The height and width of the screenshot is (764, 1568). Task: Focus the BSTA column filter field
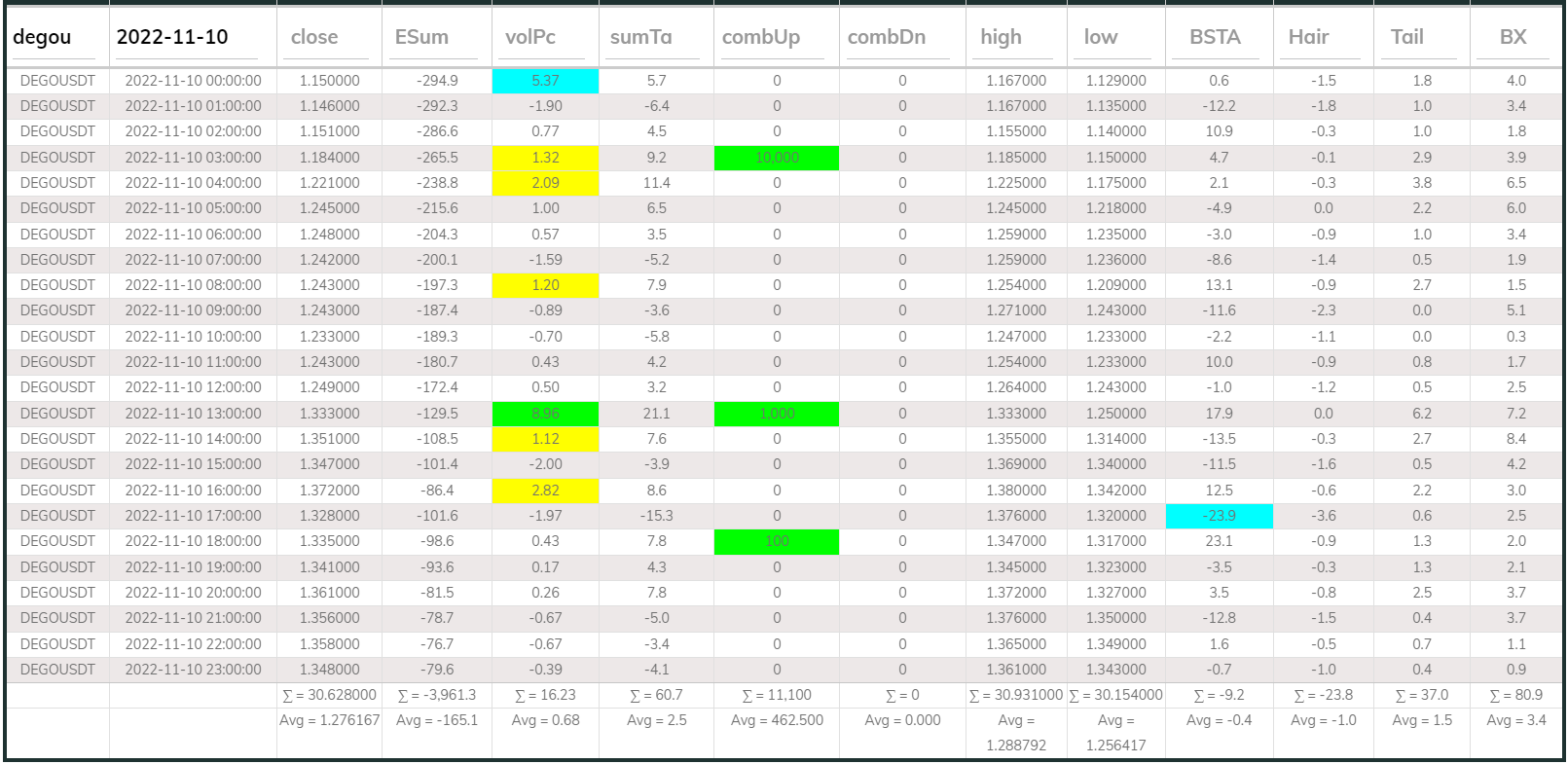click(x=1218, y=37)
